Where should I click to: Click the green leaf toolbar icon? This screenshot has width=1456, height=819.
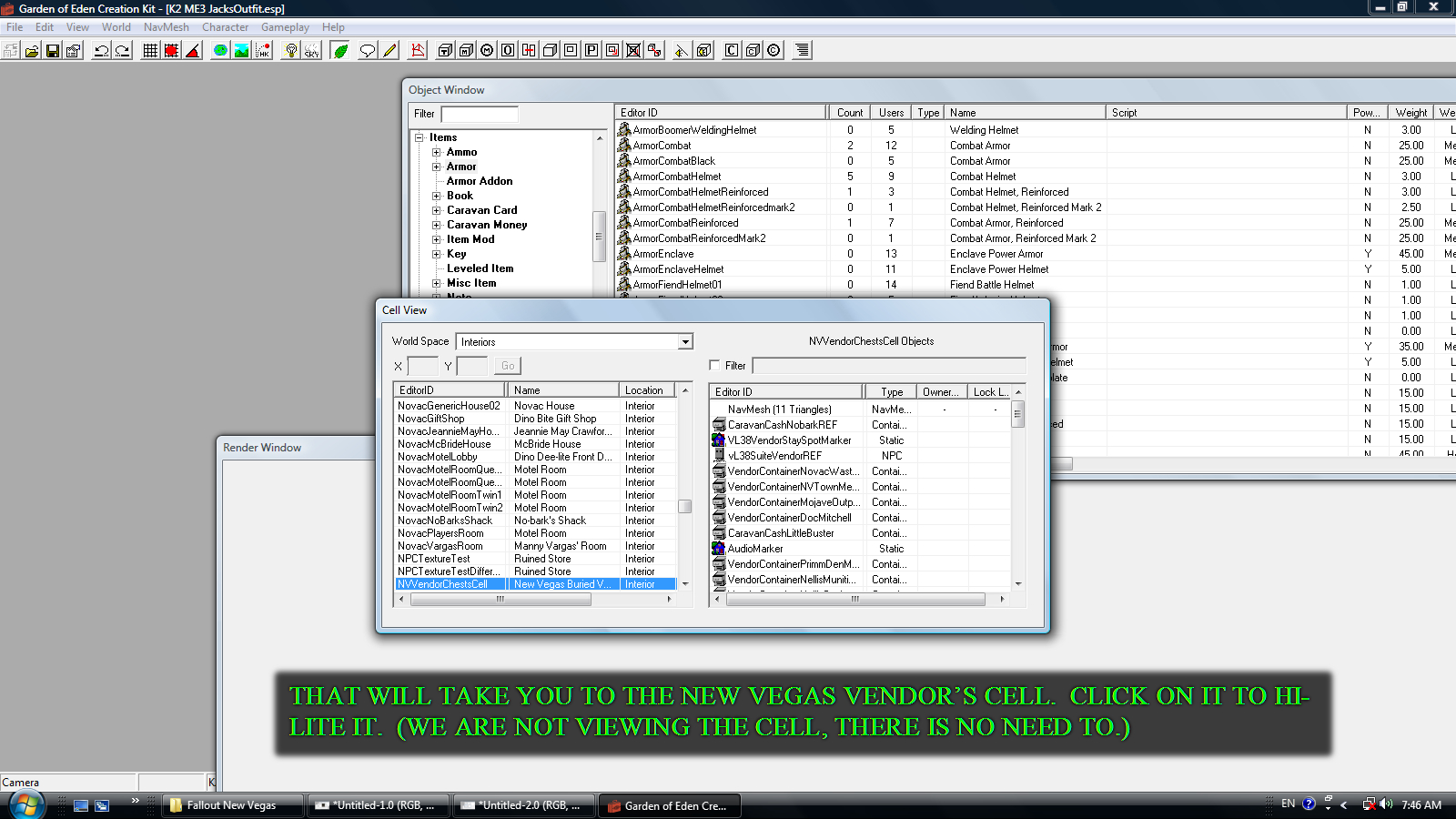coord(340,51)
